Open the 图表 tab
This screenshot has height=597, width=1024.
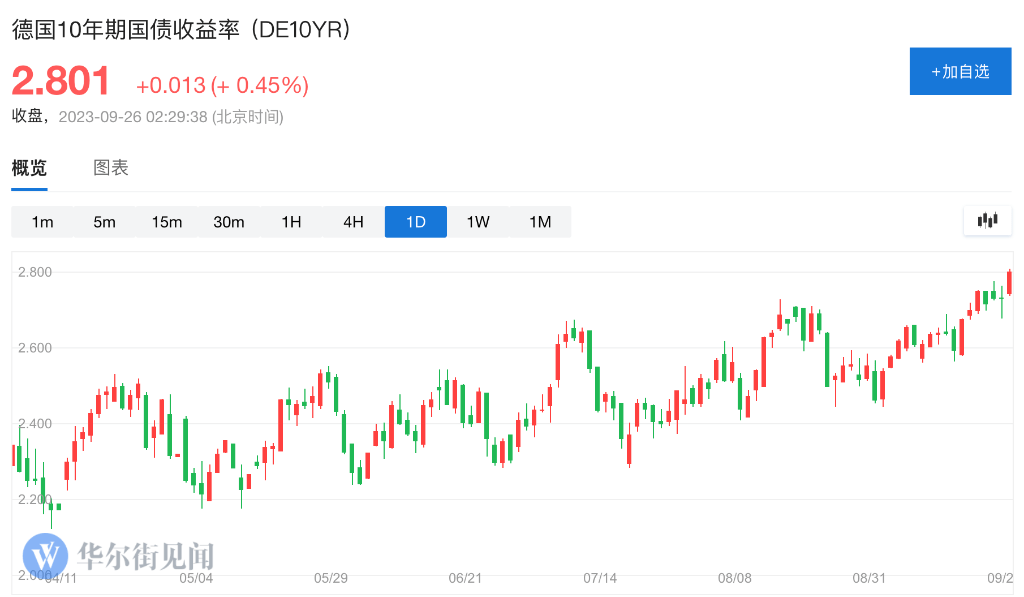coord(111,168)
